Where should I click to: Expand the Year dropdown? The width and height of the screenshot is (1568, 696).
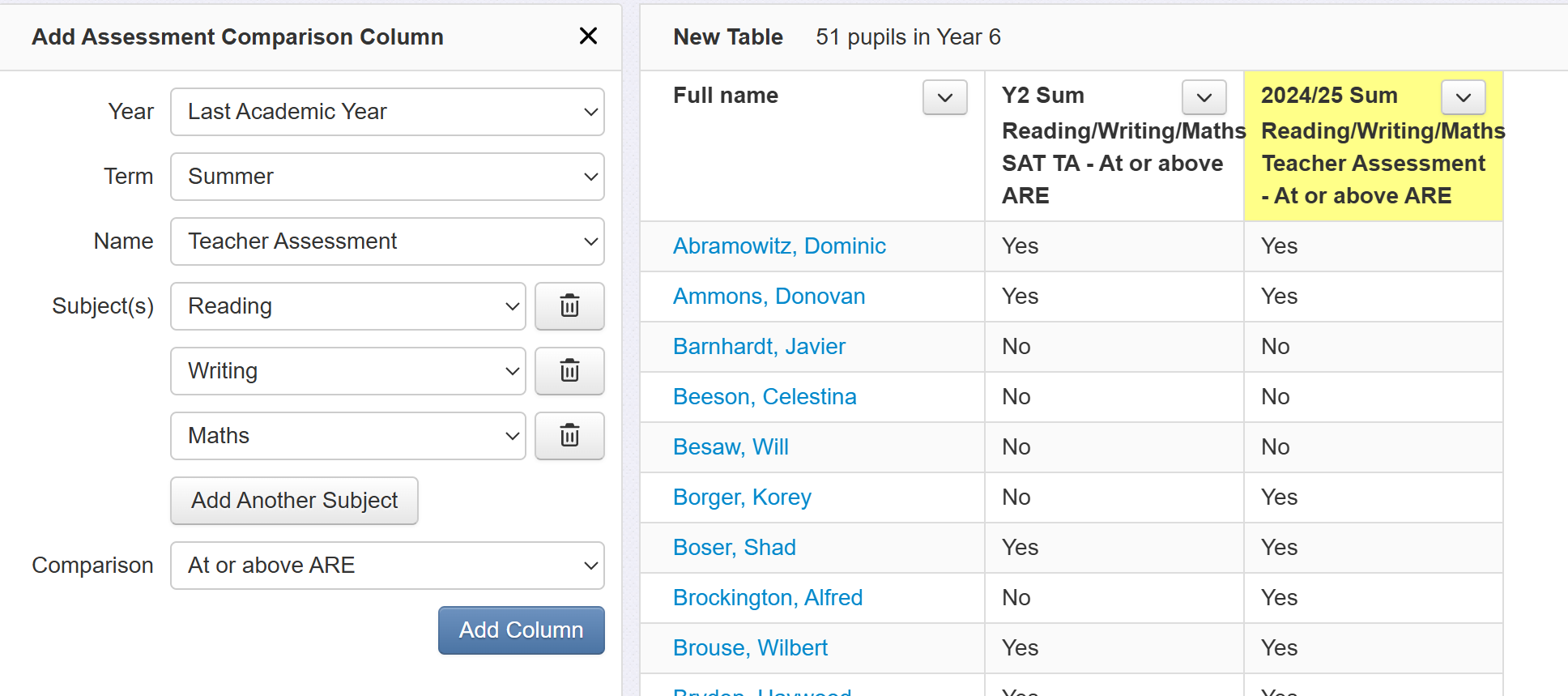(x=387, y=112)
